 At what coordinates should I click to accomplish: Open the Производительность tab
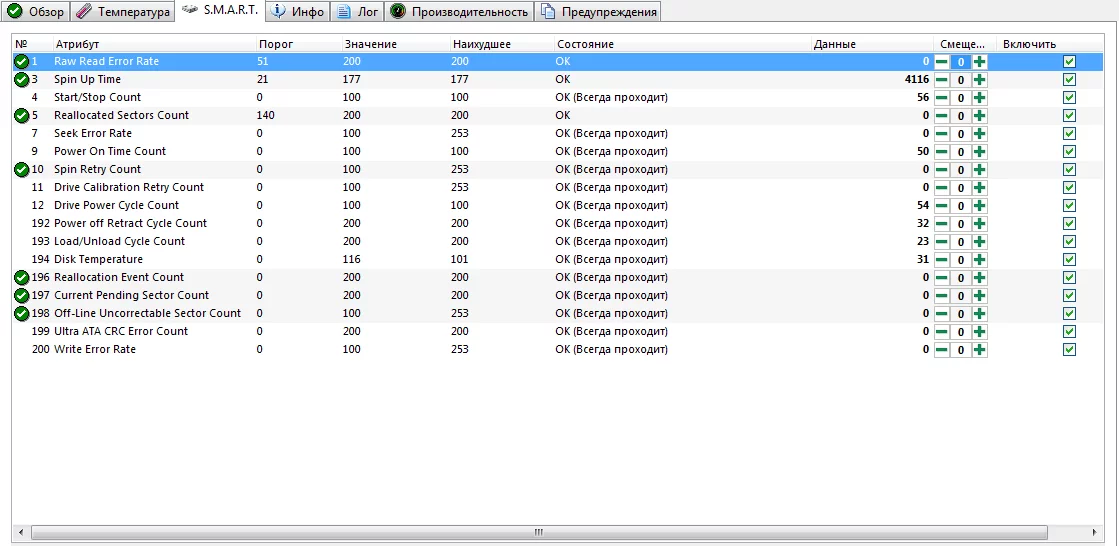pos(459,11)
